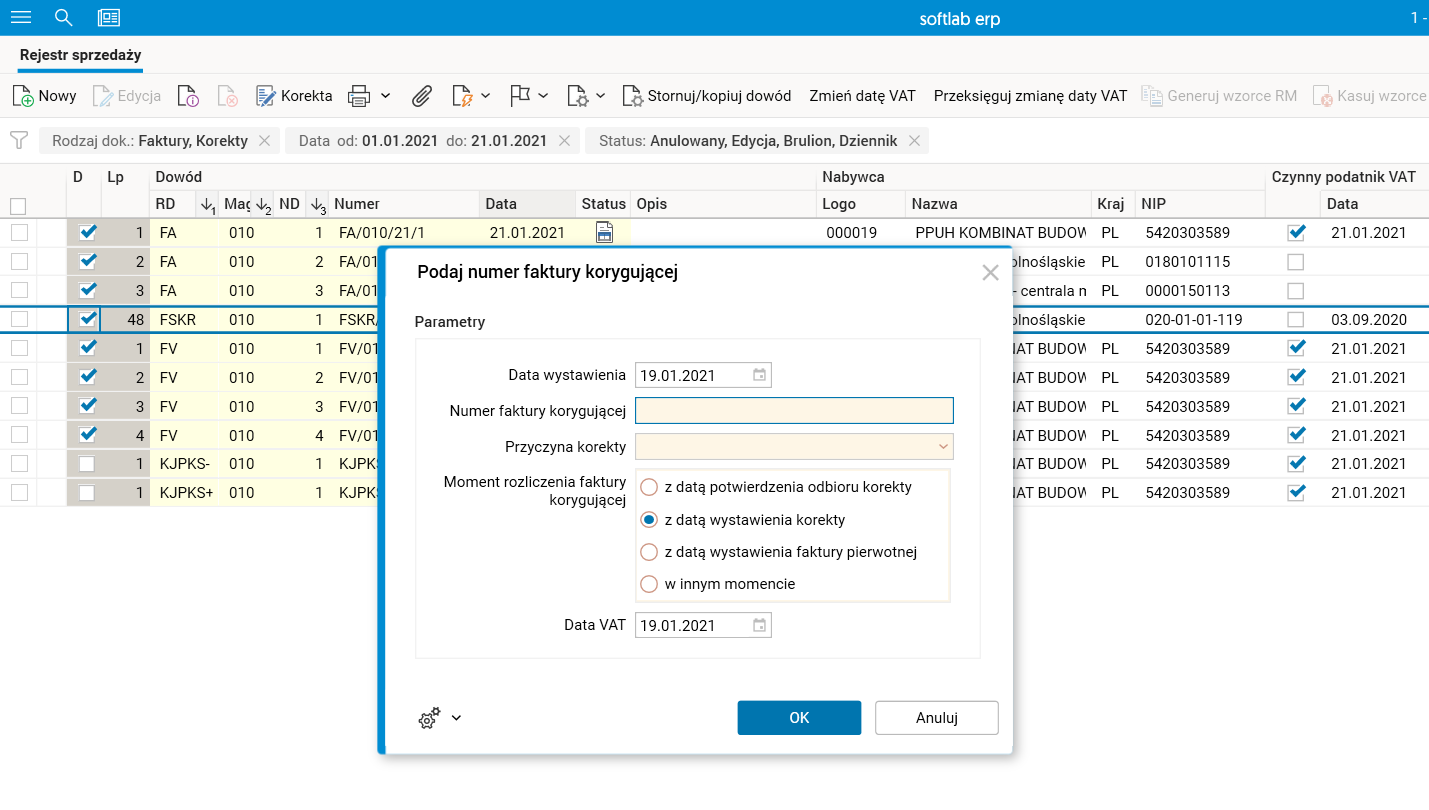The height and width of the screenshot is (810, 1429).
Task: Click the search magnifier icon
Action: tap(64, 18)
